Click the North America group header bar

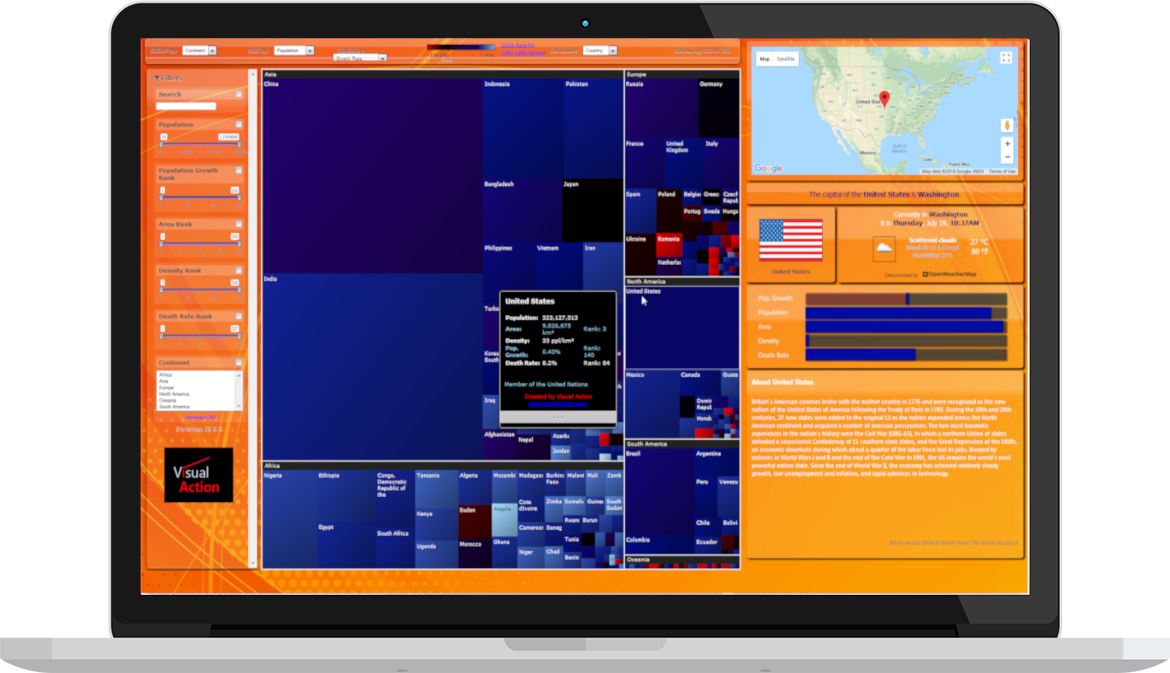pyautogui.click(x=682, y=282)
